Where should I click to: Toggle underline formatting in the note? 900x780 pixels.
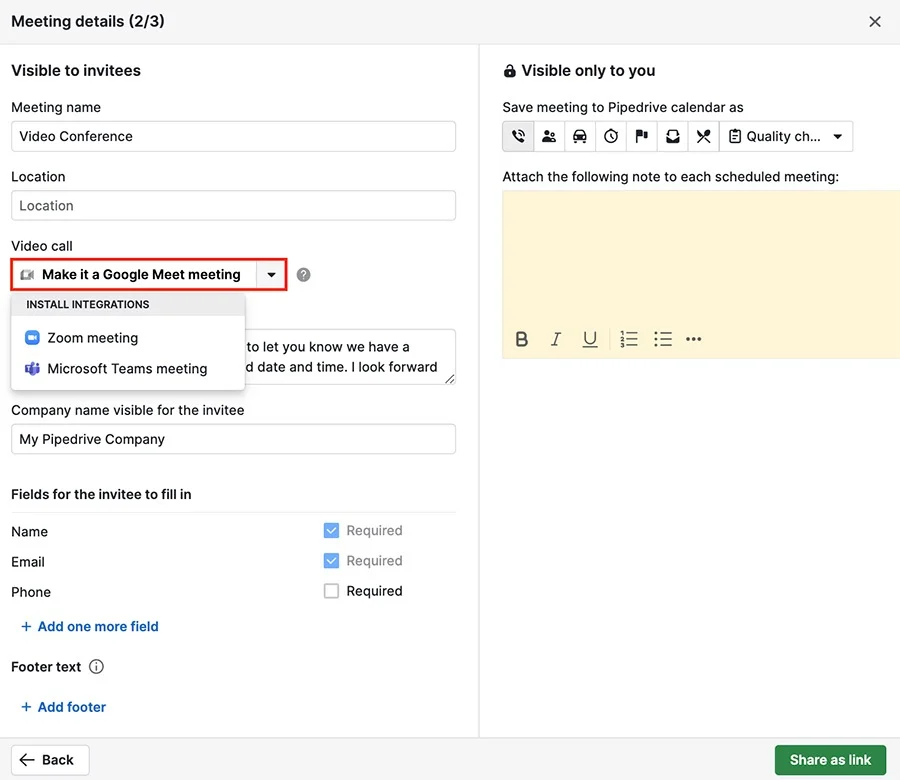[589, 339]
